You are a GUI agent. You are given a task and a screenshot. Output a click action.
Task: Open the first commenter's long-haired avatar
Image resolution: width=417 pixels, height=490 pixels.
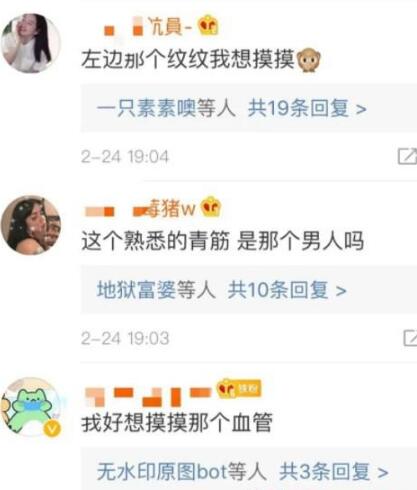(31, 43)
